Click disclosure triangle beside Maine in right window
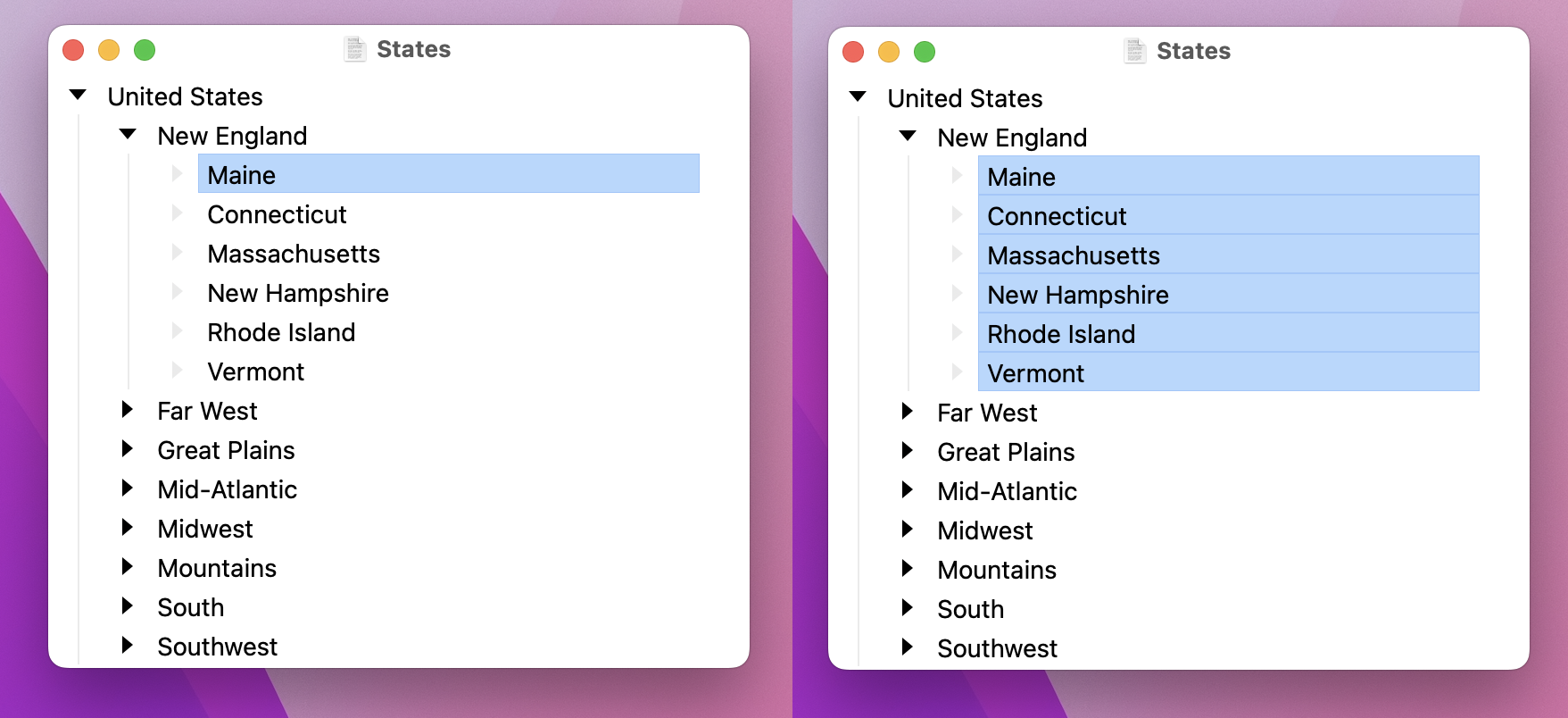 [x=957, y=176]
